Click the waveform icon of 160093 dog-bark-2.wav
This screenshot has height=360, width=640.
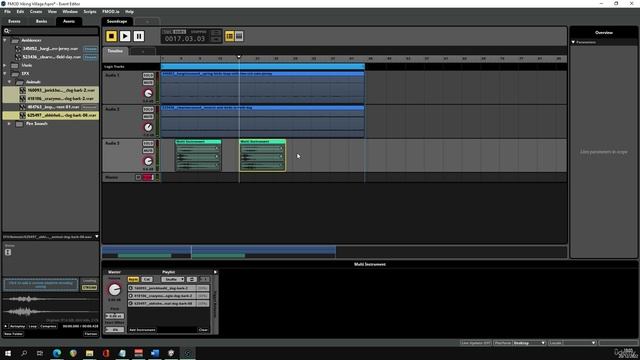pos(23,90)
